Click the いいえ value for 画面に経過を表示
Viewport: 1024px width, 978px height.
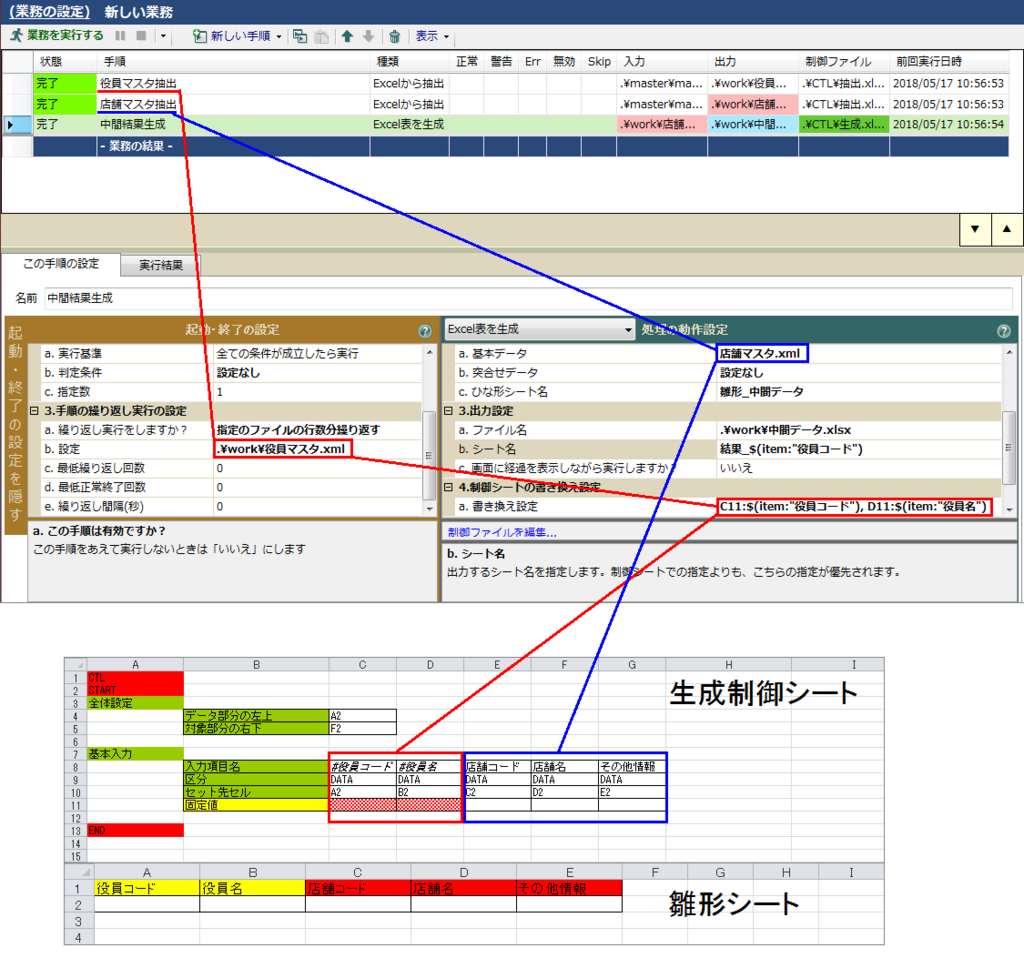[736, 468]
